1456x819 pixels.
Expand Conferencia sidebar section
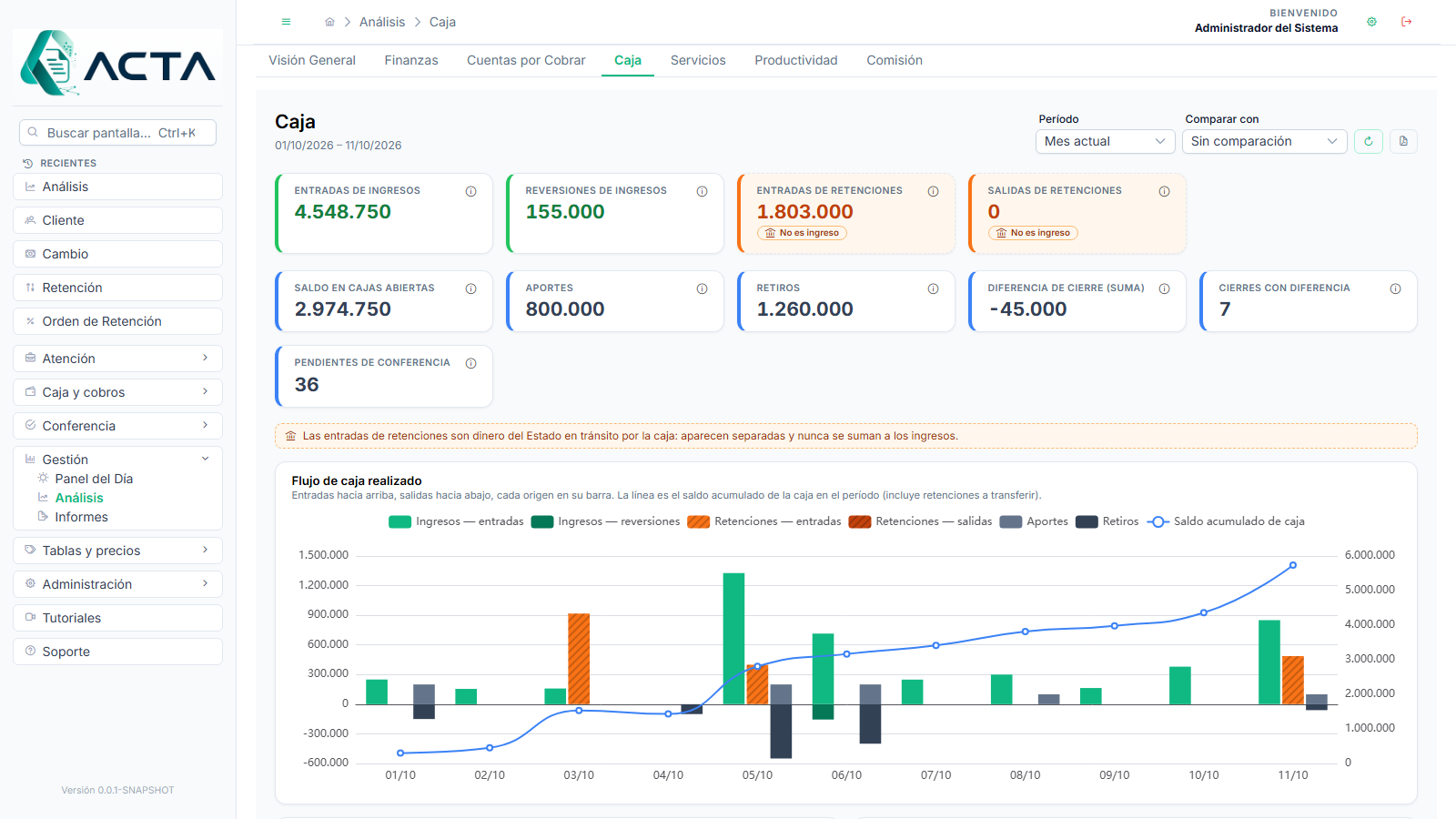pyautogui.click(x=117, y=426)
